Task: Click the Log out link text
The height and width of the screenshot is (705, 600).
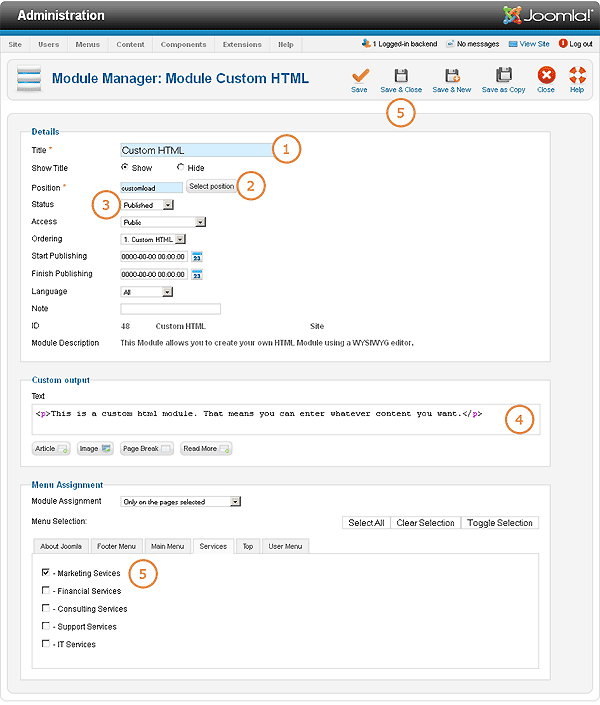Action: (581, 44)
